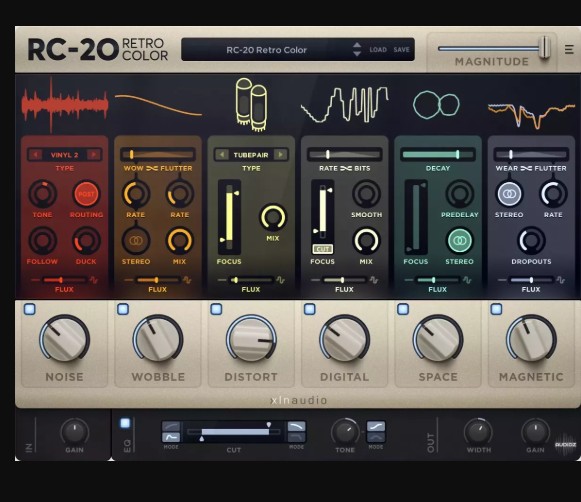The width and height of the screenshot is (581, 502).
Task: Open the RC-20 Retro Color preset name field
Action: [266, 50]
